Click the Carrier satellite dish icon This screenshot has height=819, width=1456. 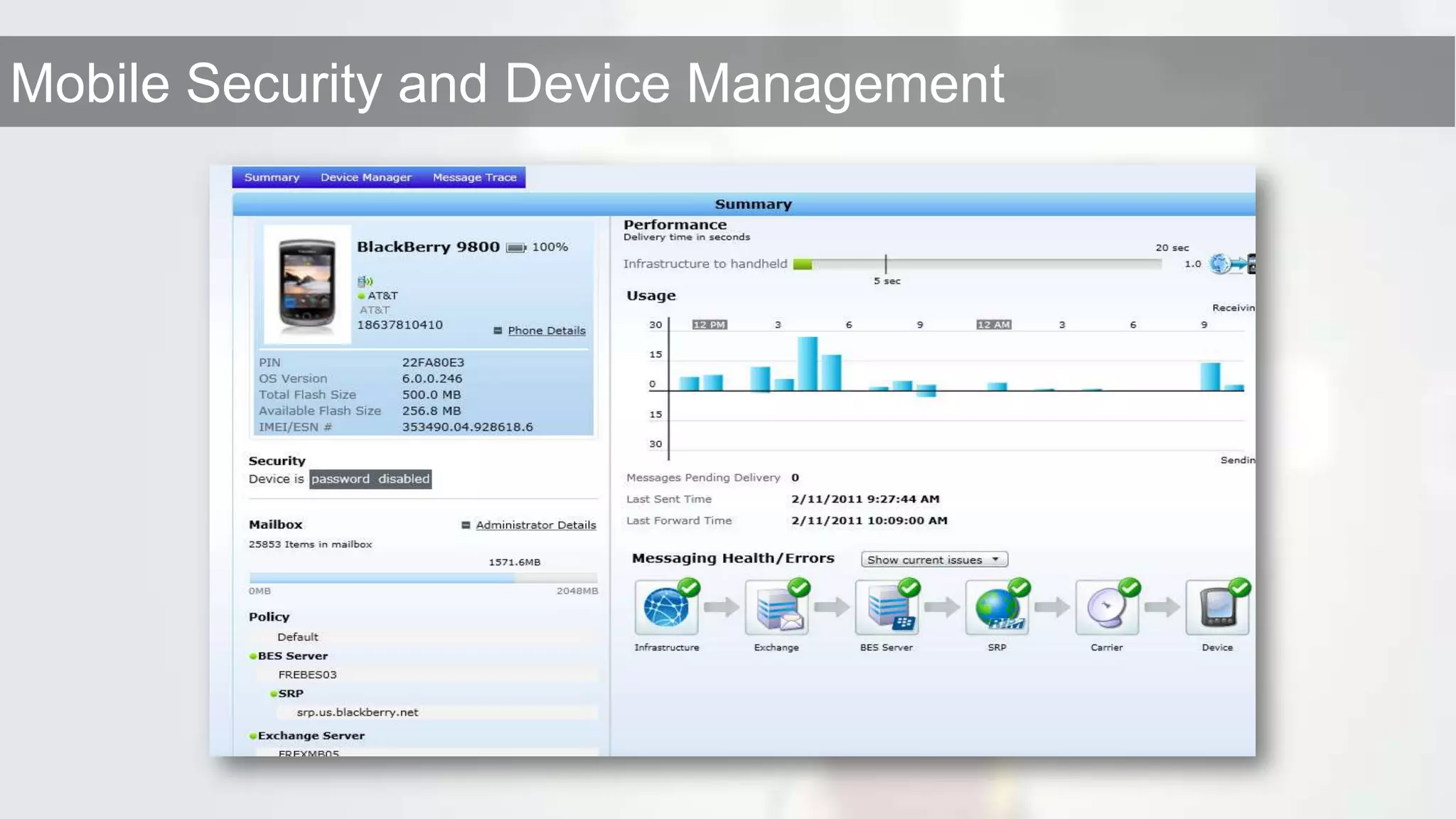tap(1107, 608)
